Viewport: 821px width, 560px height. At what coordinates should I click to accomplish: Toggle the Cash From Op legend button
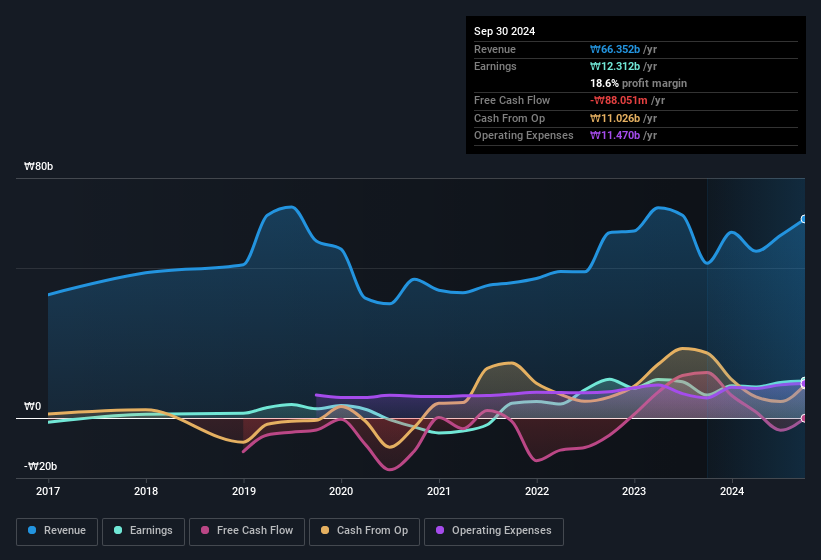point(364,531)
